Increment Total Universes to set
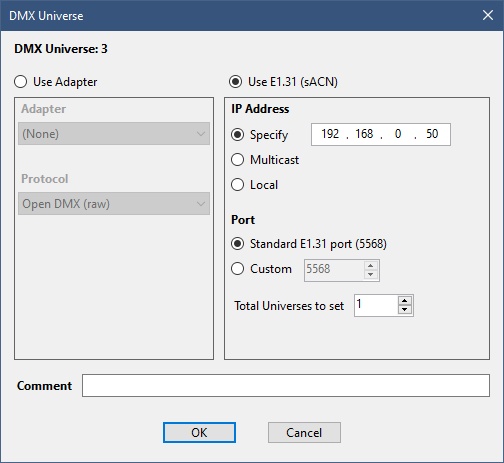 [x=405, y=301]
